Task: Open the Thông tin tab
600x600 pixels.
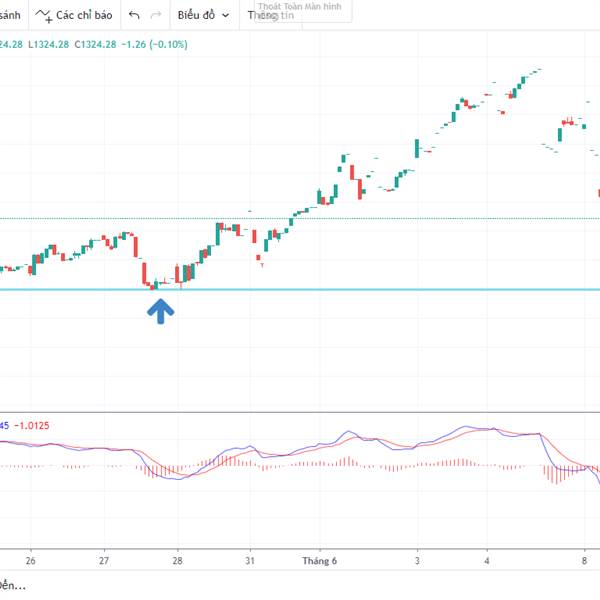Action: tap(271, 15)
